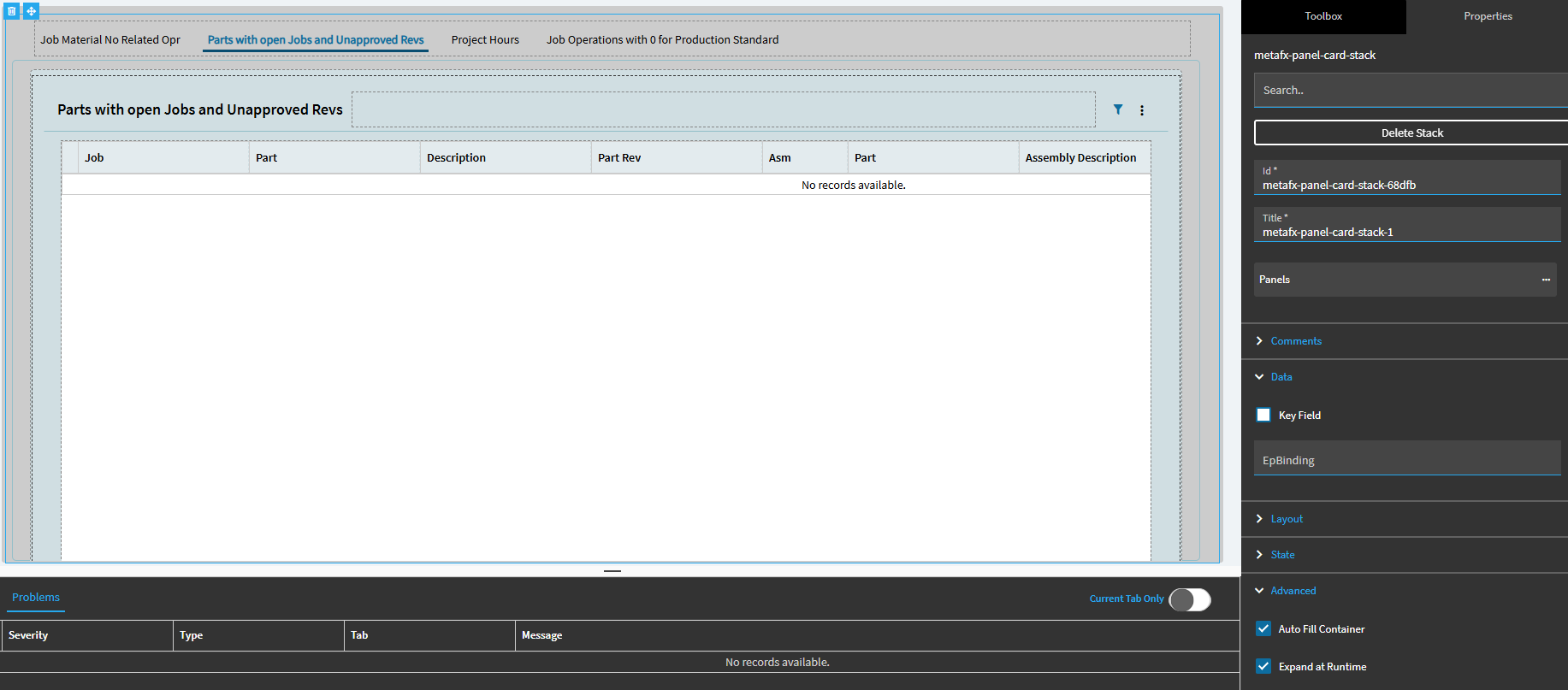The width and height of the screenshot is (1568, 690).
Task: Click the delete trash icon on the card stack
Action: point(12,11)
